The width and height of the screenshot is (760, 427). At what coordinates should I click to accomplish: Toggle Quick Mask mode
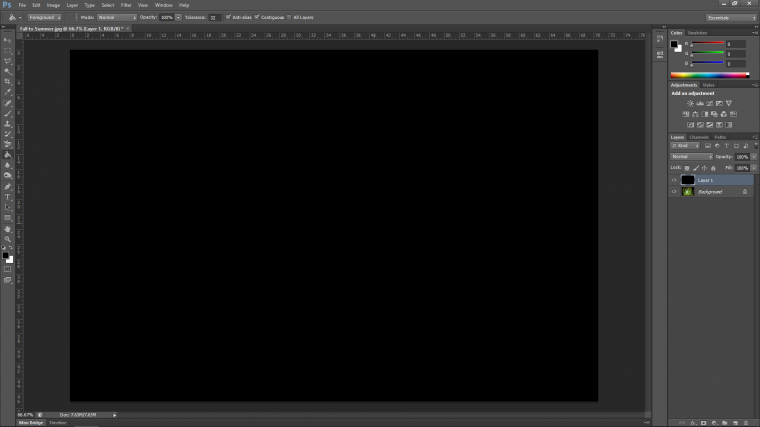pyautogui.click(x=7, y=269)
